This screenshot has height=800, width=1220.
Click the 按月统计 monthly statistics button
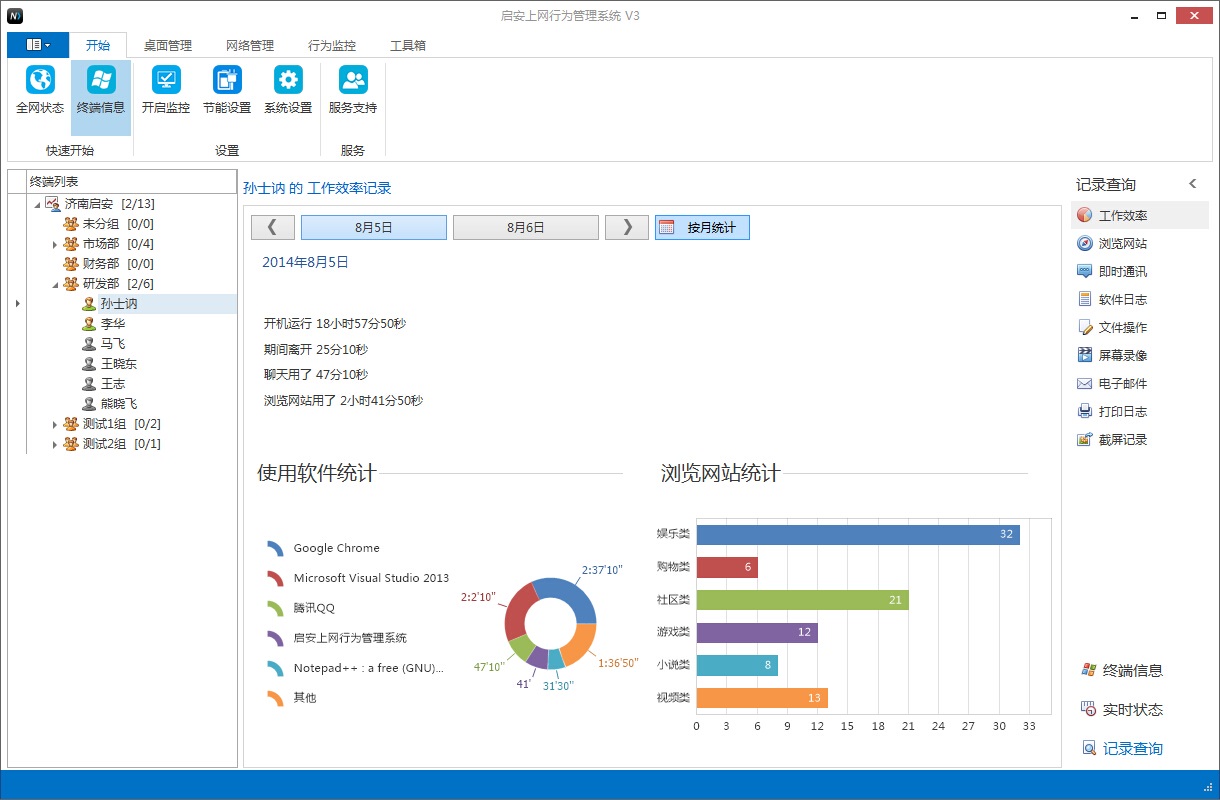click(702, 227)
